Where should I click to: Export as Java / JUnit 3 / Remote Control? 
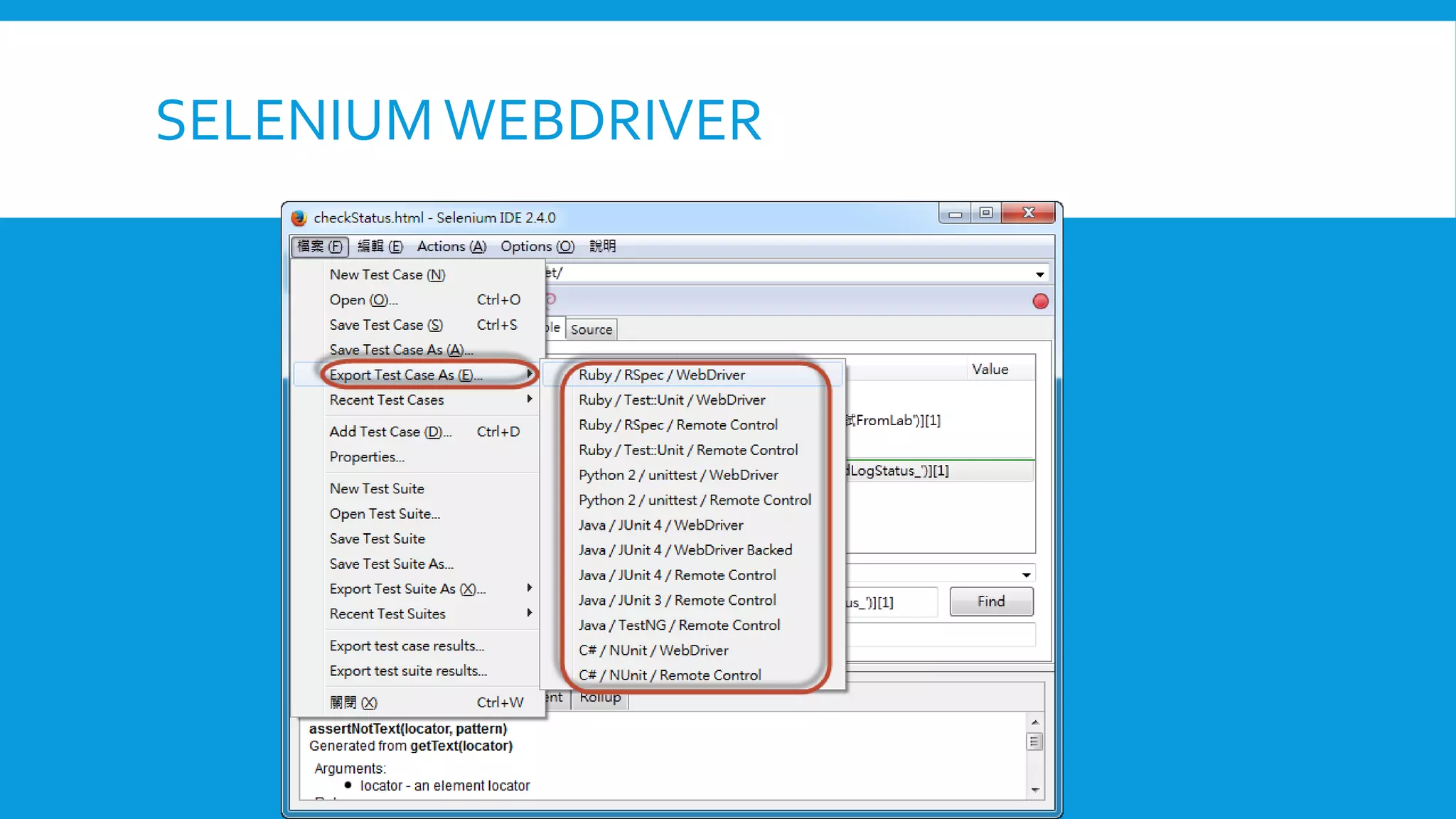[x=693, y=600]
